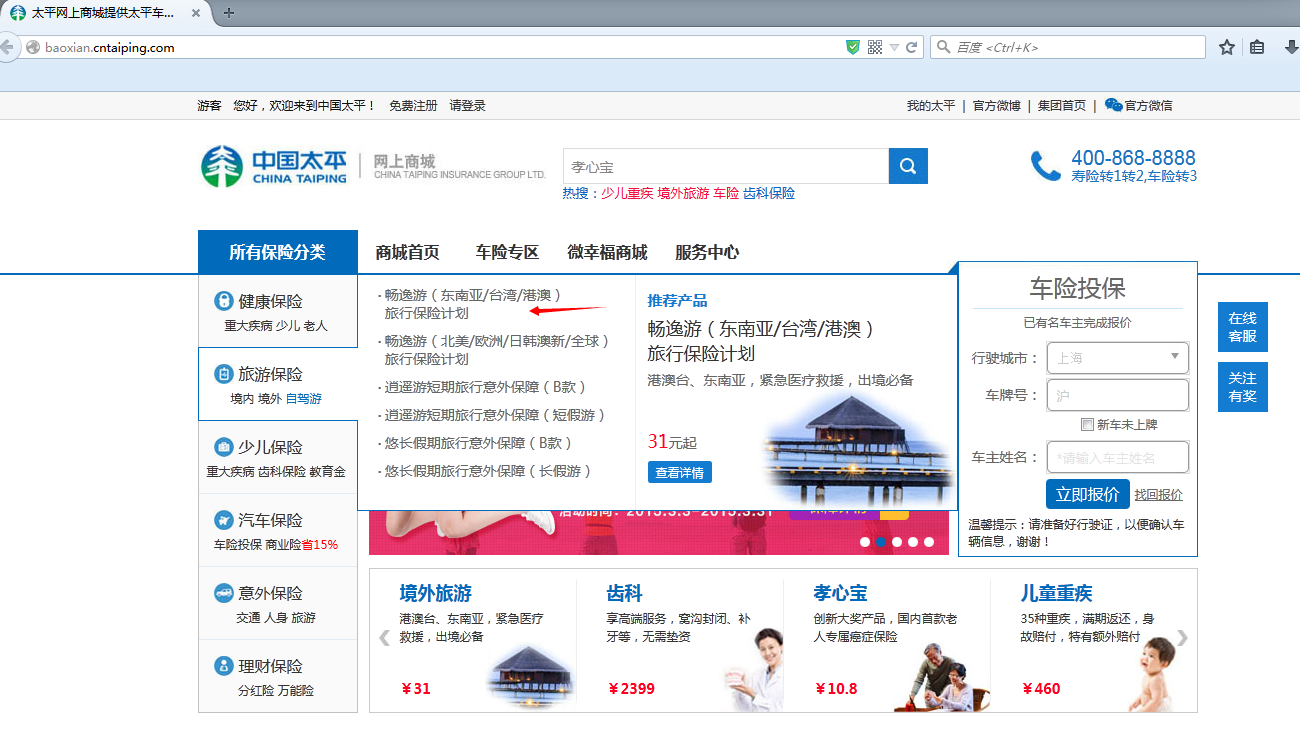Image resolution: width=1300 pixels, height=732 pixels.
Task: Click the blue phone handset icon
Action: [1046, 166]
